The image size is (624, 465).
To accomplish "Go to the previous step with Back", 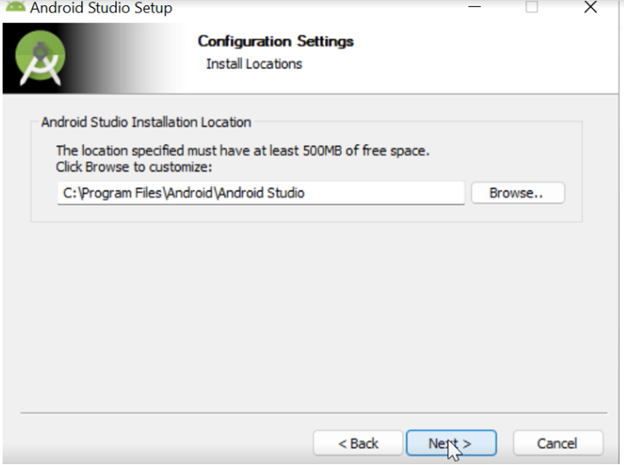I will tap(357, 443).
